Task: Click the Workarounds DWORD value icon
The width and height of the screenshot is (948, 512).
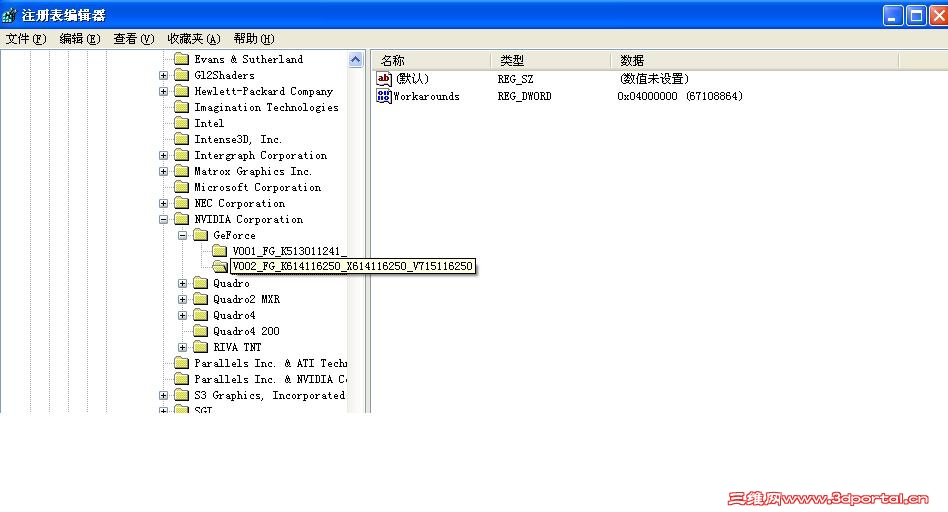Action: coord(384,96)
